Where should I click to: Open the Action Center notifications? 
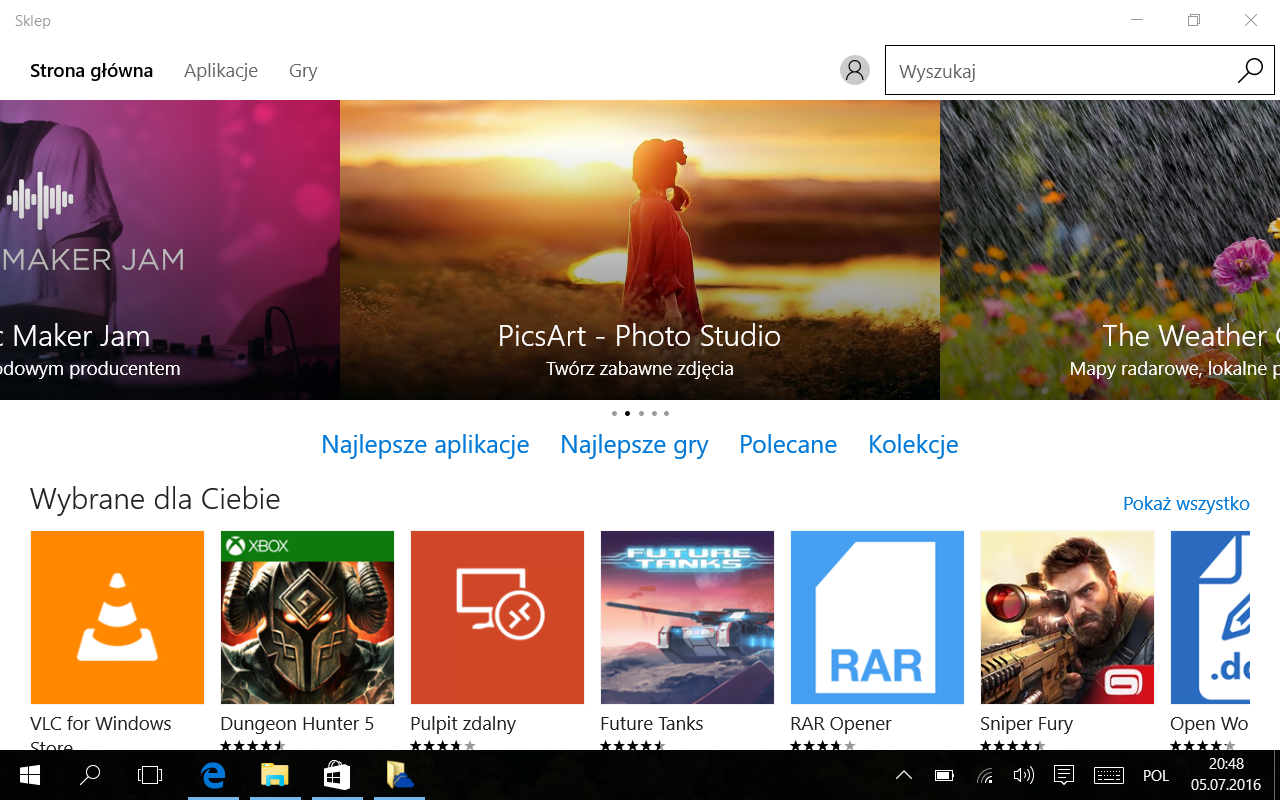(x=1064, y=775)
